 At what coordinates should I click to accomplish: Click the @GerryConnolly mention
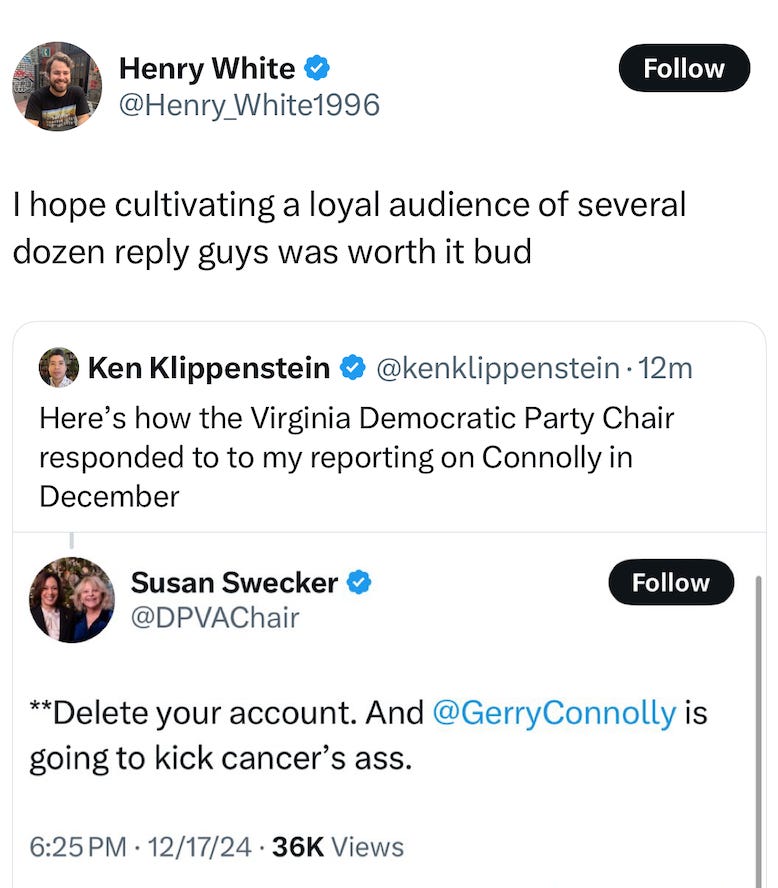[x=554, y=712]
